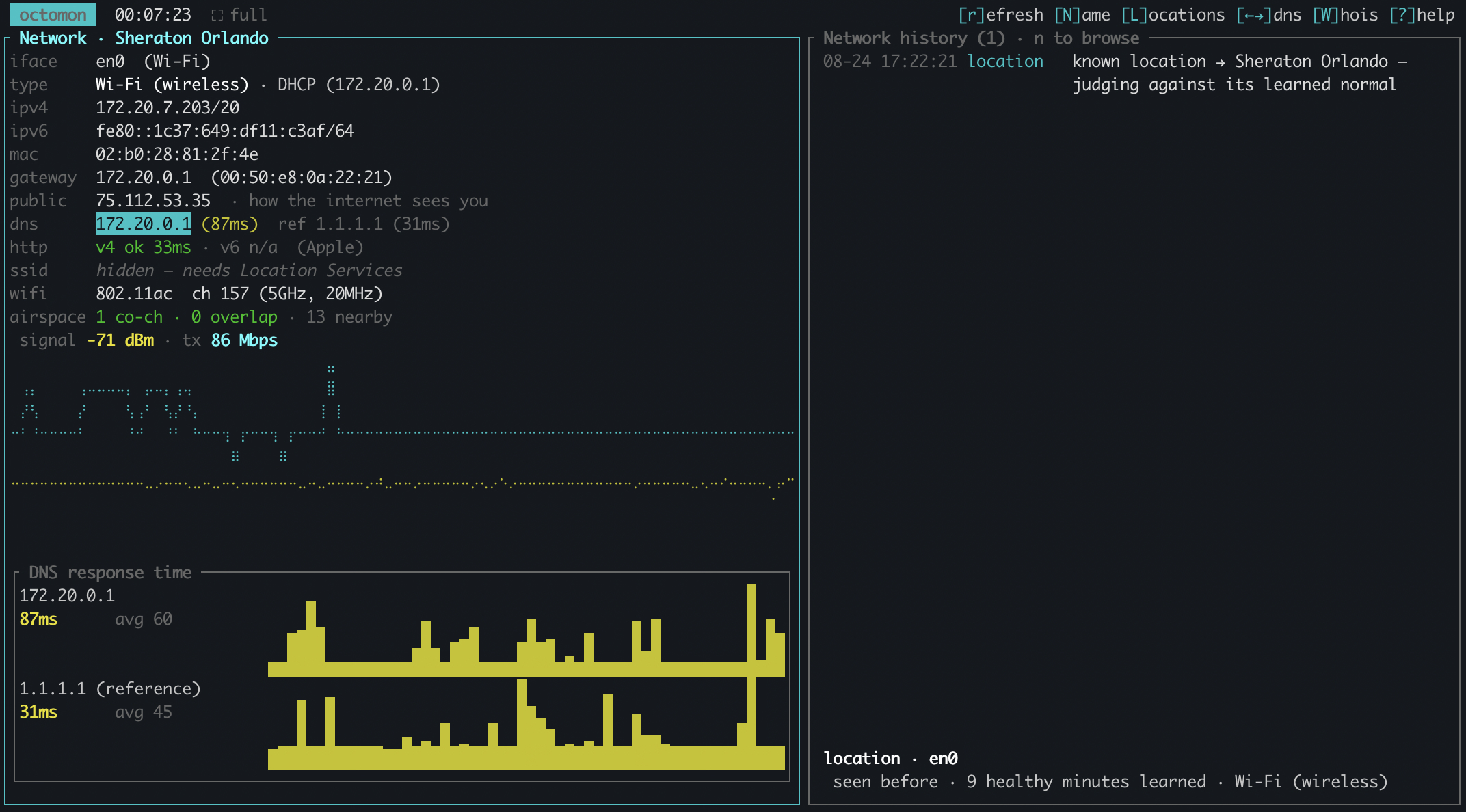Select the 08-24 17:22:21 history timestamp
1466x812 pixels.
pyautogui.click(x=890, y=61)
